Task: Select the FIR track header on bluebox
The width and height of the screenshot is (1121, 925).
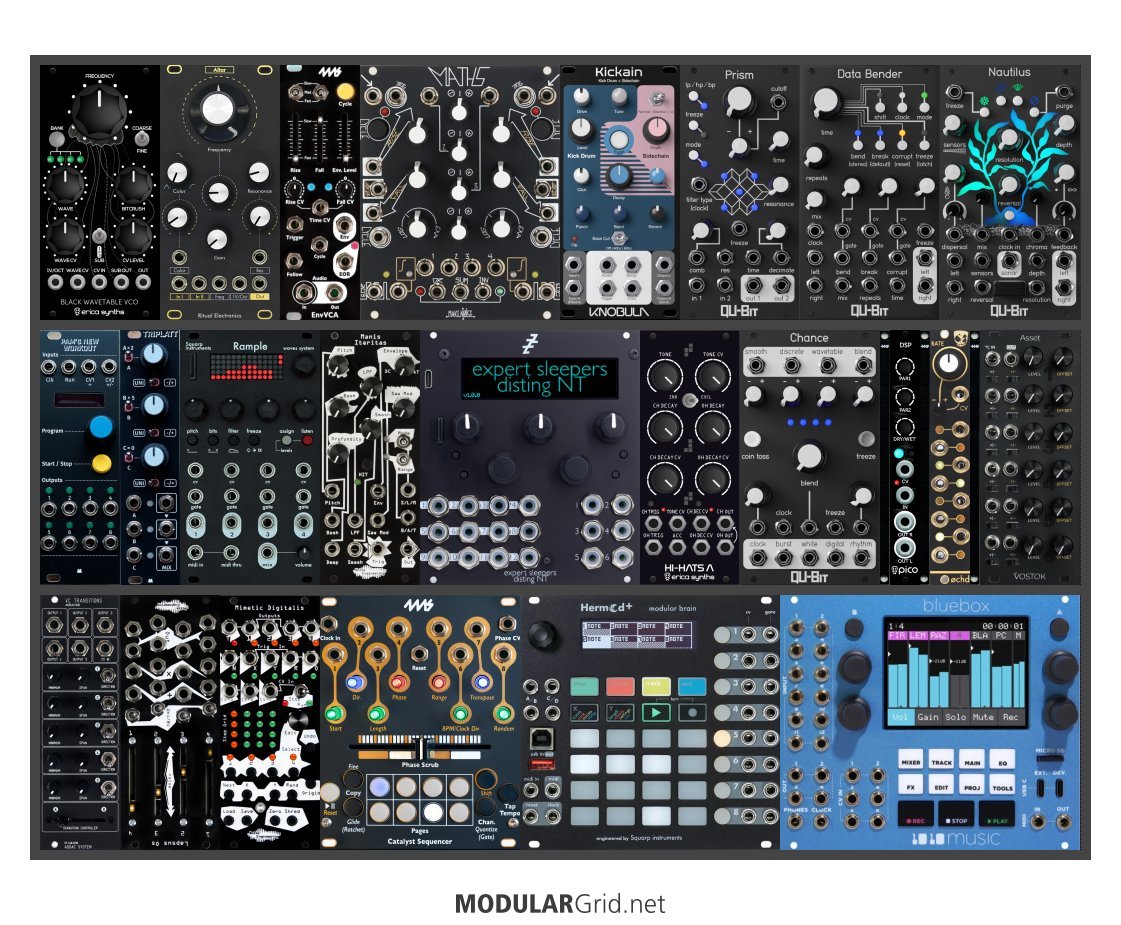Action: pos(898,635)
